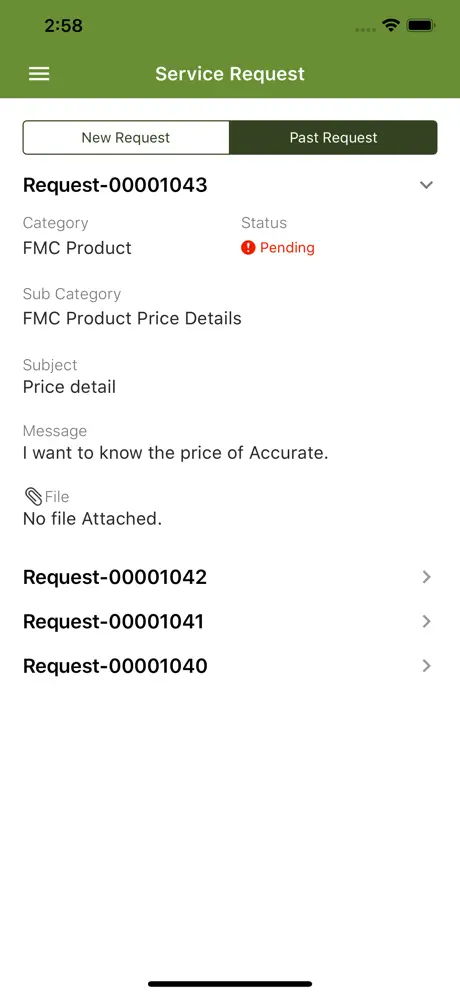Tap the Service Request header title

tap(230, 74)
